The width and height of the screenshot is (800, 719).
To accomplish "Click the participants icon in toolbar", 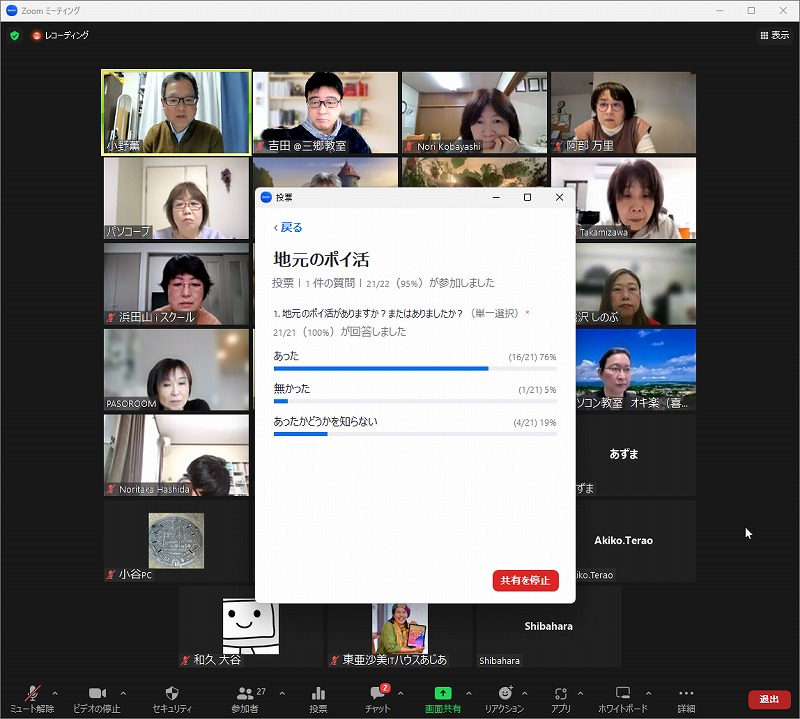I will point(245,693).
